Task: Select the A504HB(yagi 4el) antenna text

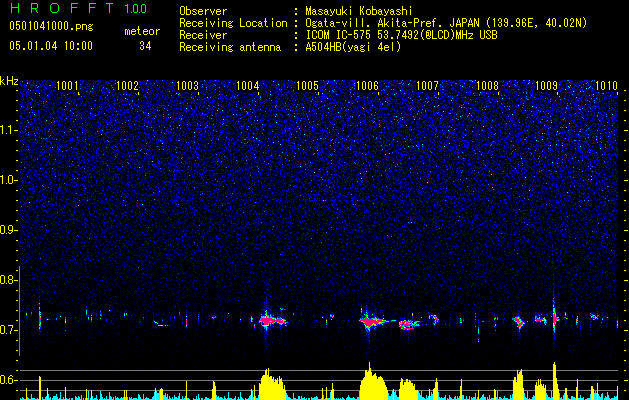Action: [353, 47]
